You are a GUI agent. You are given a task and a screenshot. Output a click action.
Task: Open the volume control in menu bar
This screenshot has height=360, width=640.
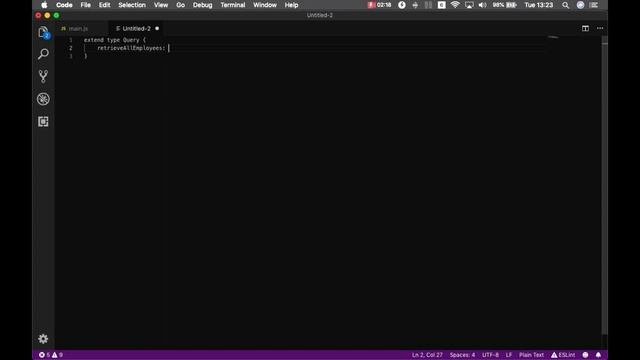(482, 5)
